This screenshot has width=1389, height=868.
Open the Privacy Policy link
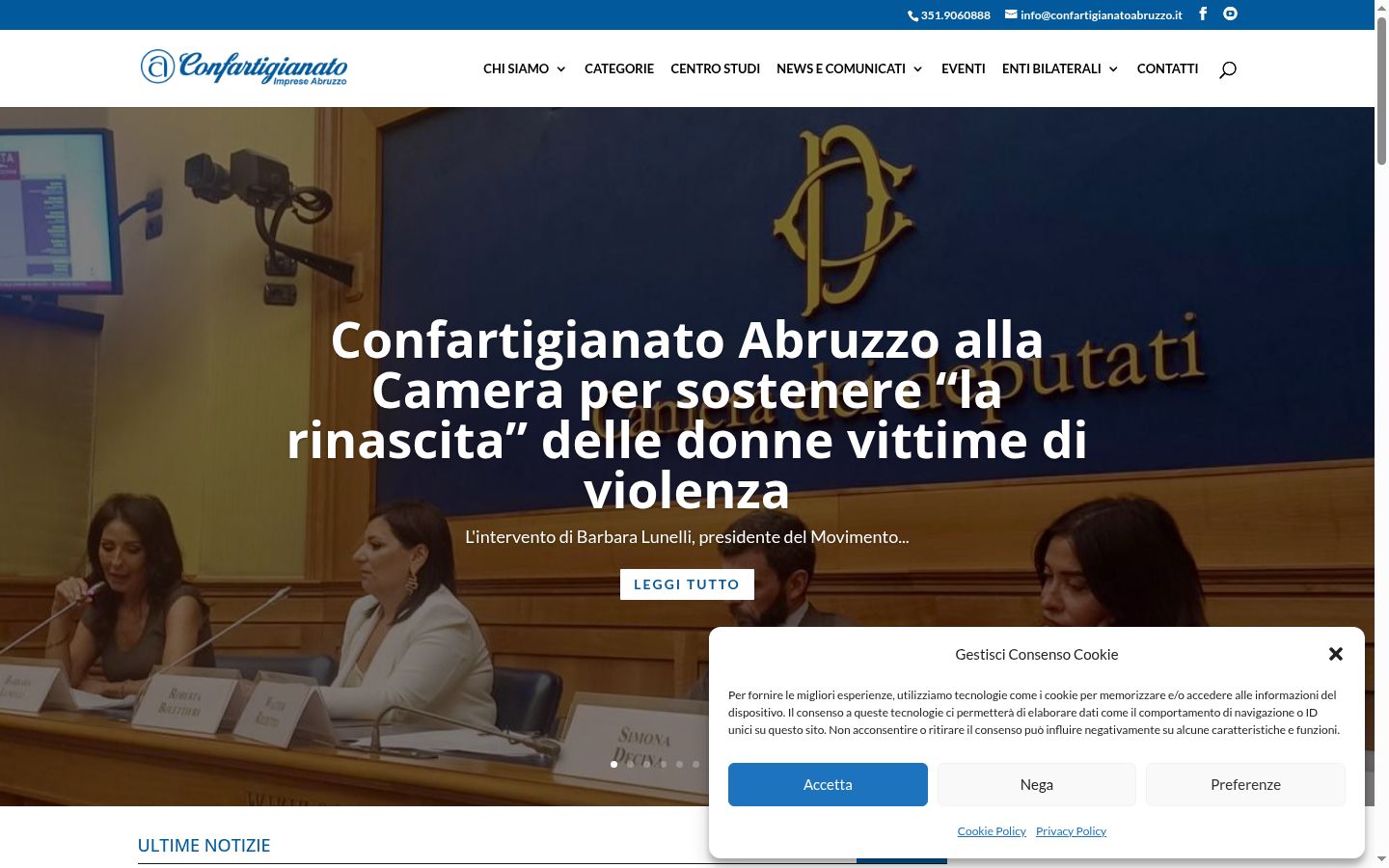pos(1071,831)
